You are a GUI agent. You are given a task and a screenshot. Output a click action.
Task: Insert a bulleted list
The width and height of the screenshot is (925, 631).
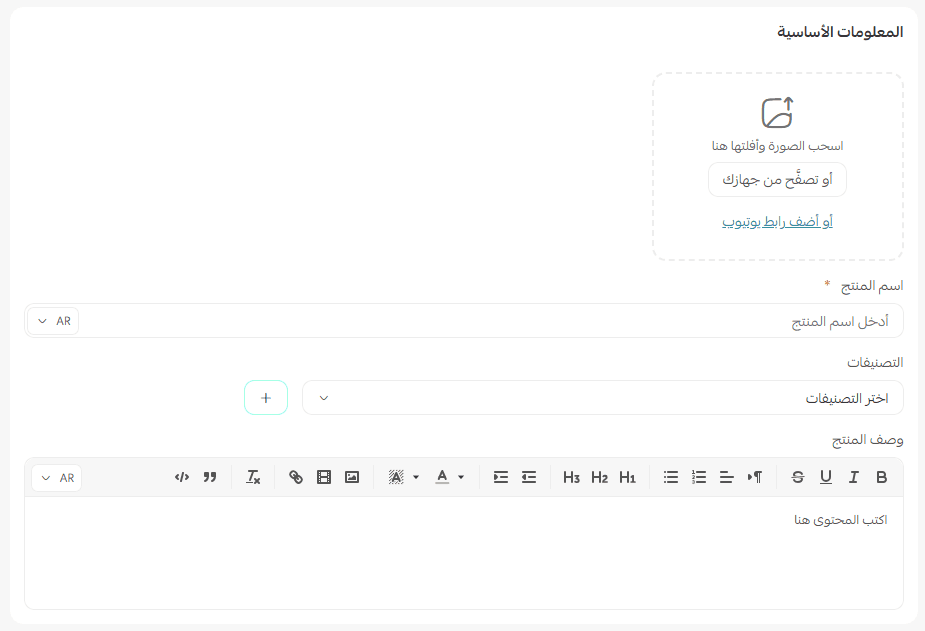point(671,478)
